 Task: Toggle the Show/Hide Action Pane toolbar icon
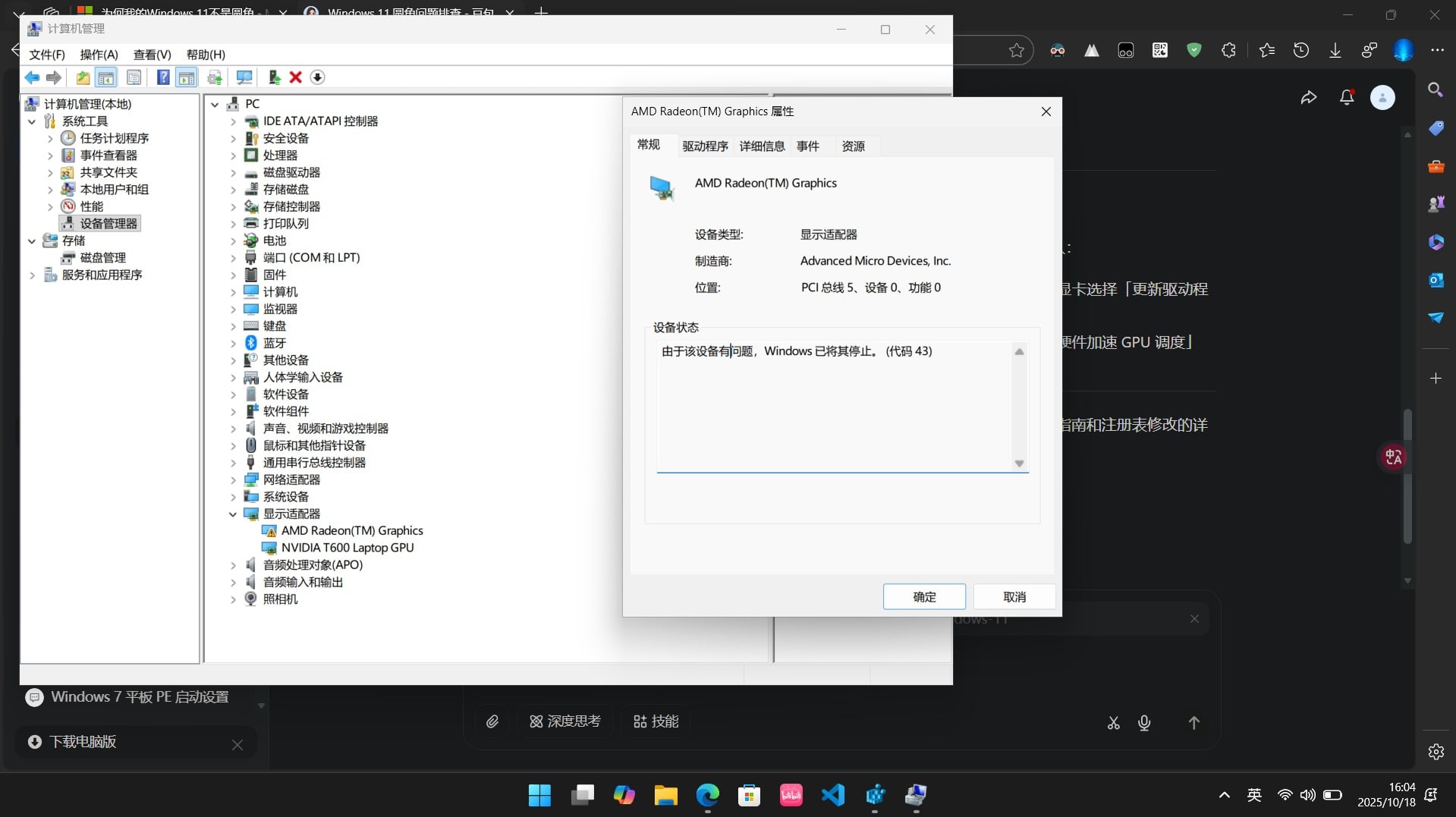pyautogui.click(x=187, y=77)
